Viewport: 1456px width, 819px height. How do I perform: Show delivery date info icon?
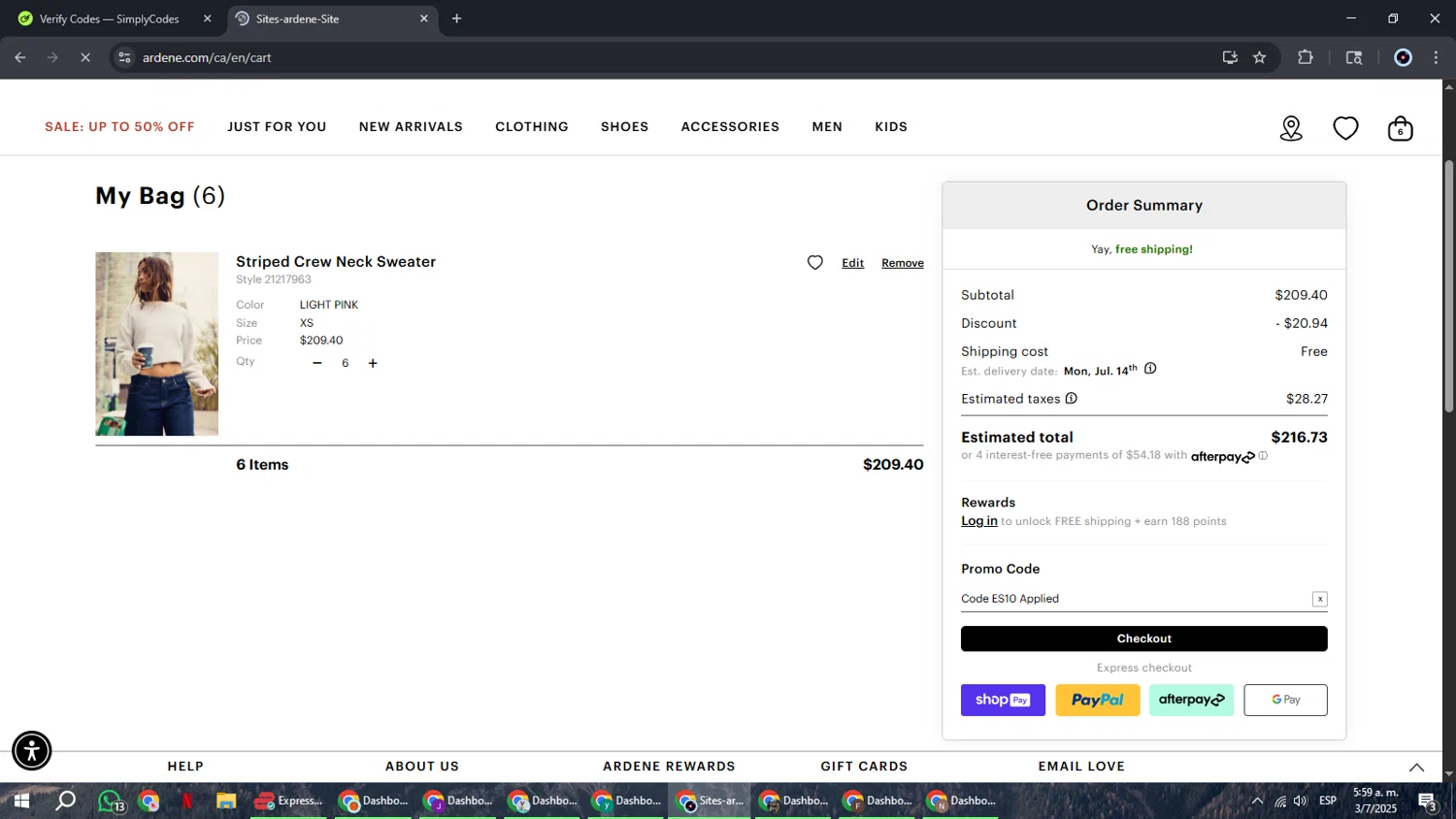click(1150, 369)
